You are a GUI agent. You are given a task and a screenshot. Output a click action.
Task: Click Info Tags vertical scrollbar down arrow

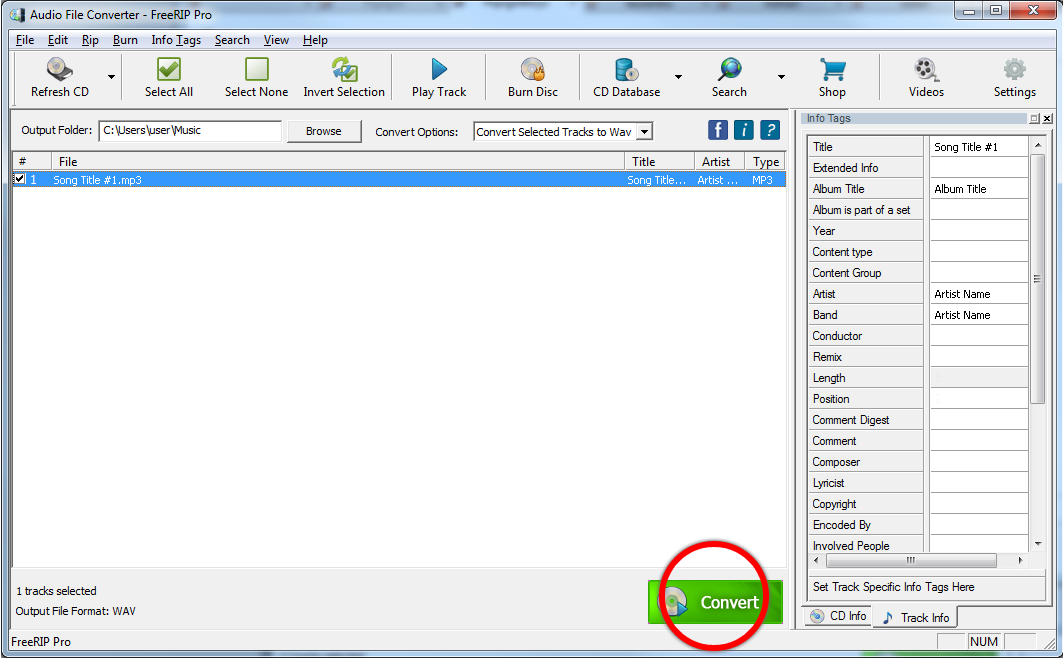(1038, 544)
